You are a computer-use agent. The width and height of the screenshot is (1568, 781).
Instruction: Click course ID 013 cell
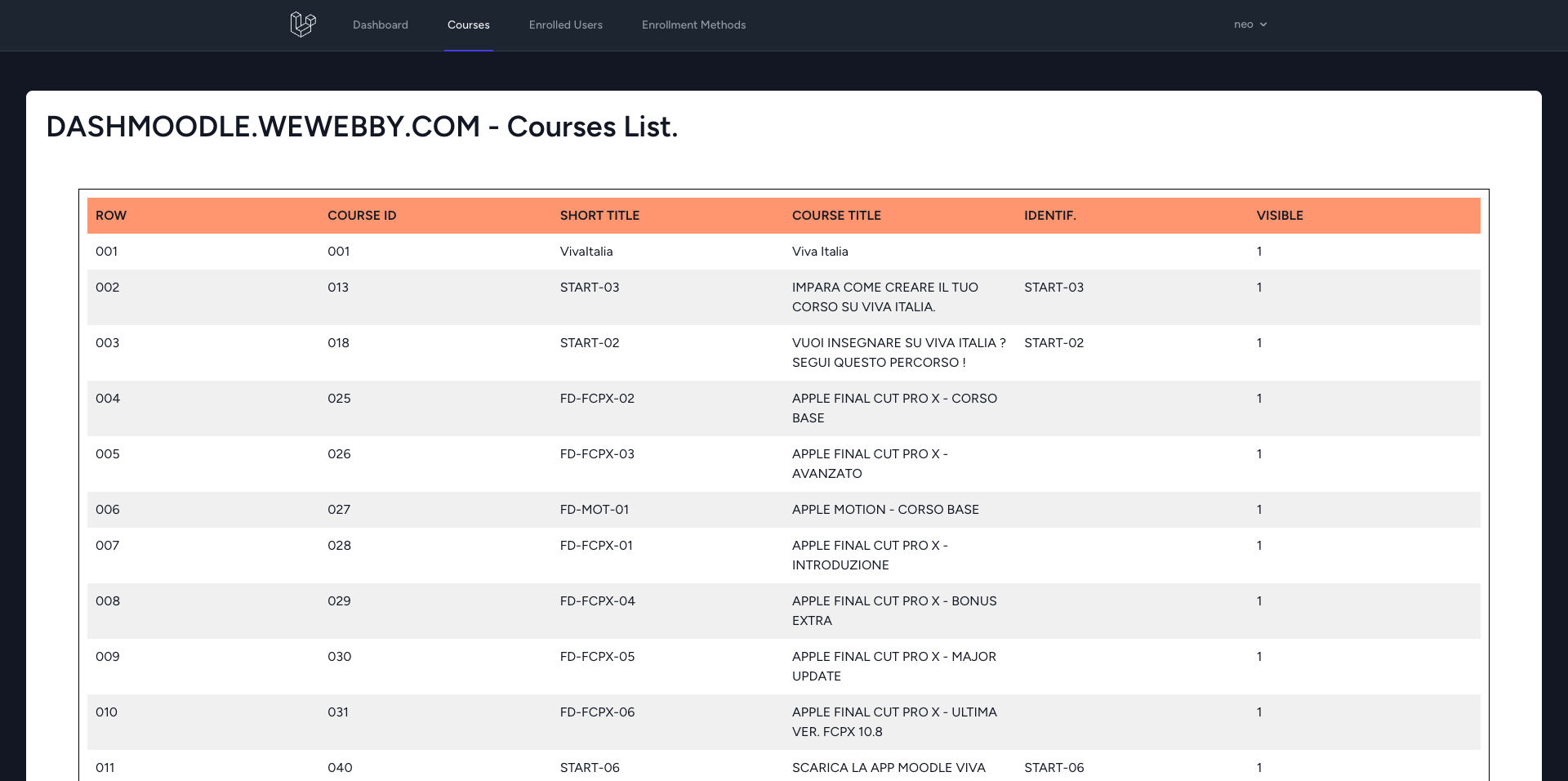pos(338,288)
